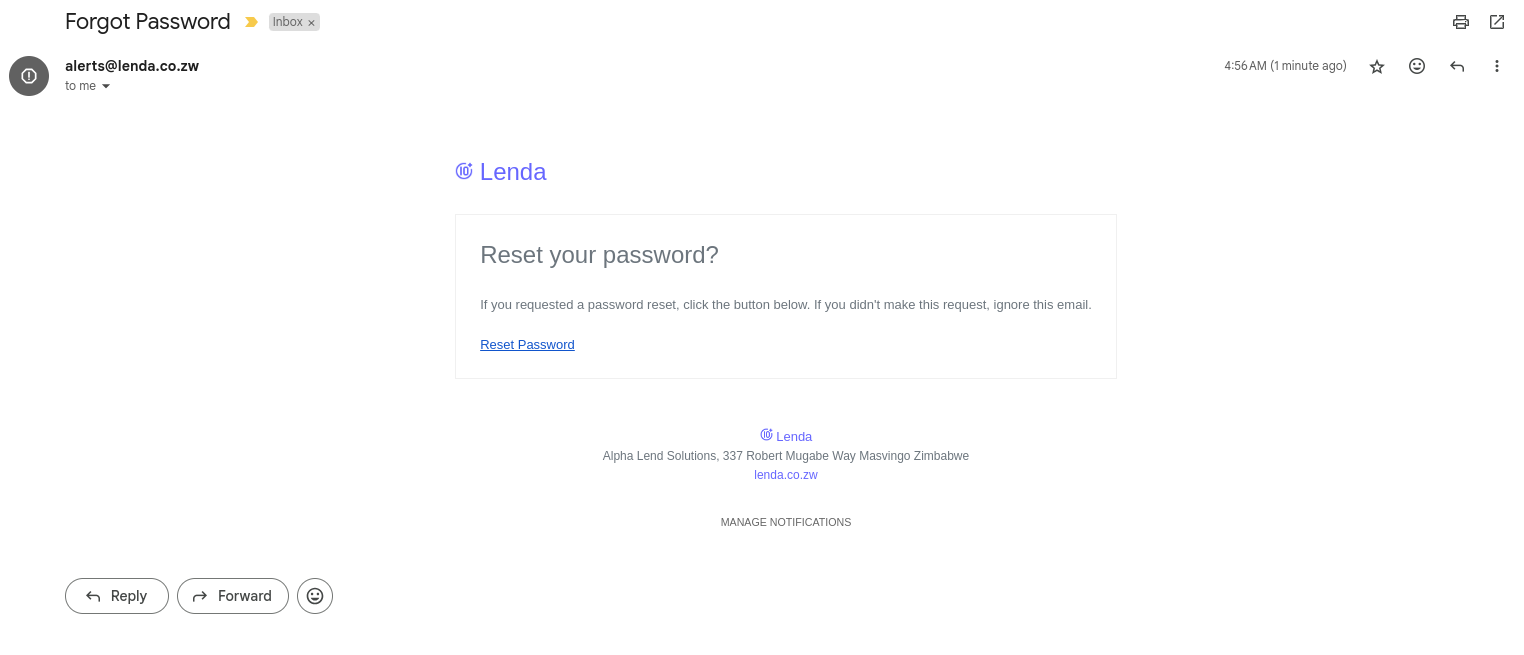Viewport: 1524px width, 655px height.
Task: Open the lenda.co.zw footer link
Action: (x=785, y=475)
